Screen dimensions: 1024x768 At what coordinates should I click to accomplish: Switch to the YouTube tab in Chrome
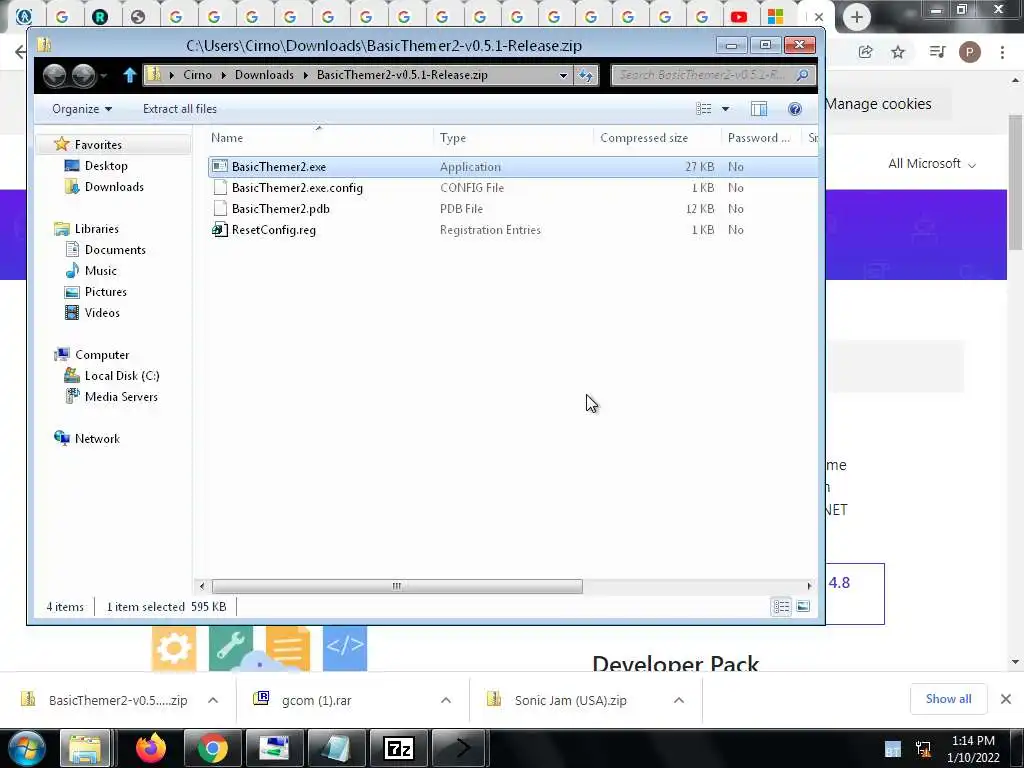(739, 17)
